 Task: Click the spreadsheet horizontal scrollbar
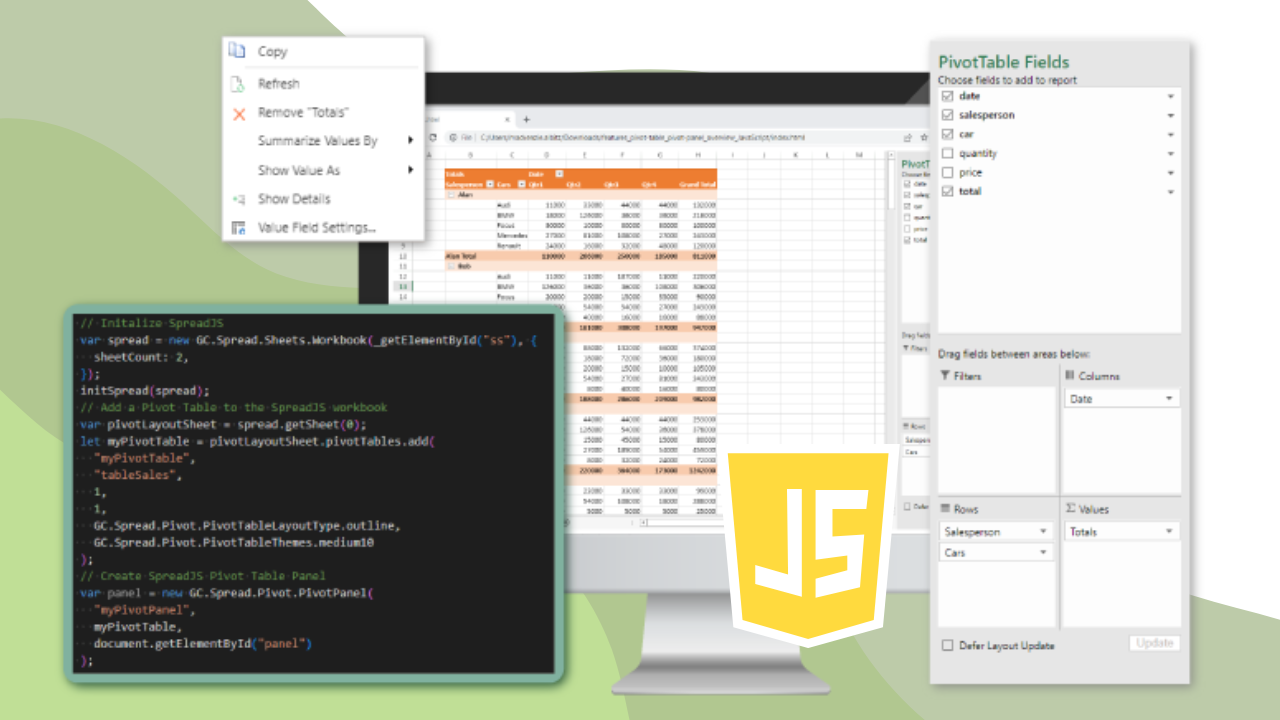[x=685, y=522]
